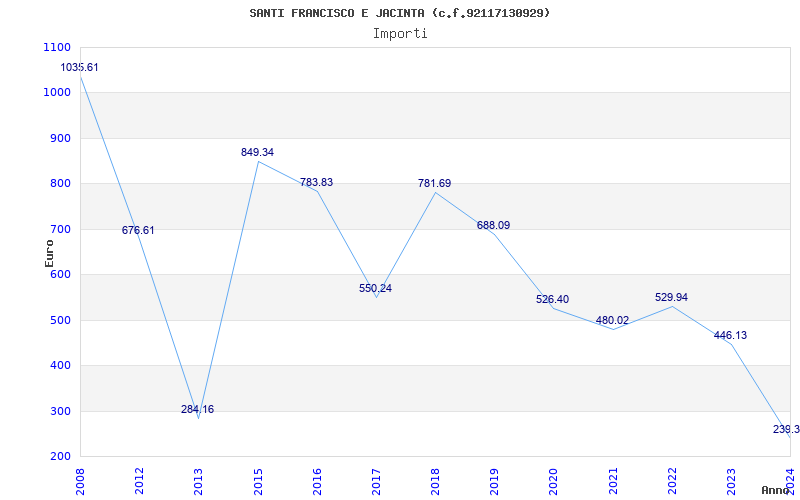Click the 284.16 data label
800x500 pixels.
coord(197,409)
